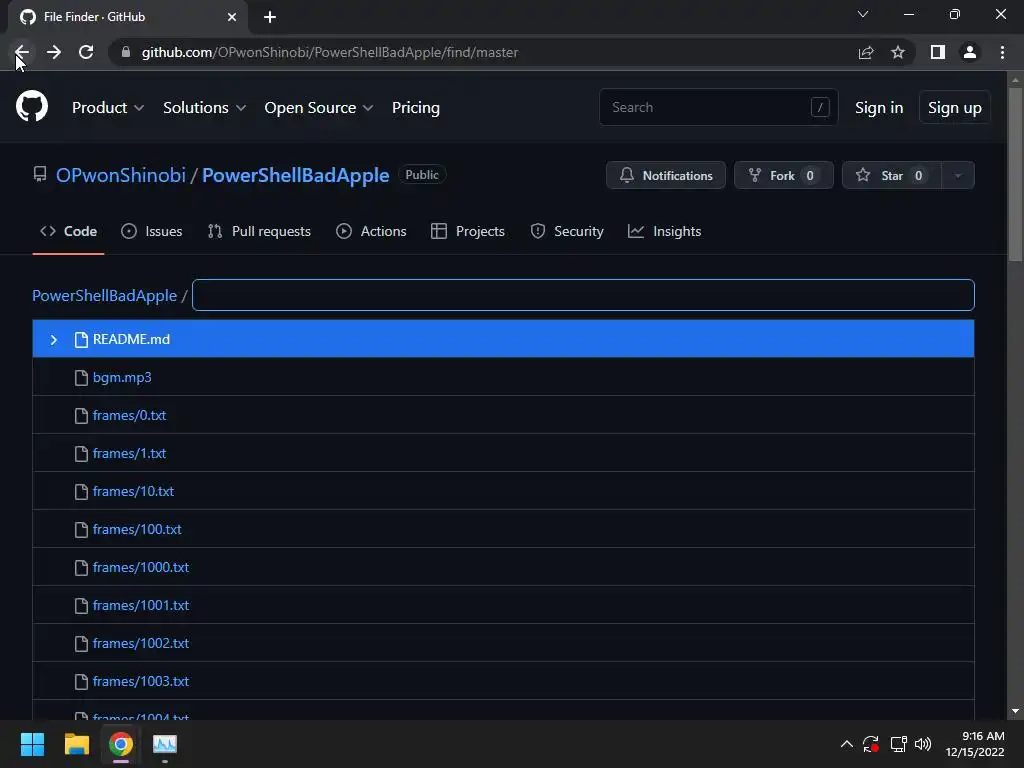This screenshot has height=768, width=1024.
Task: Focus the GitHub search field
Action: click(x=718, y=107)
